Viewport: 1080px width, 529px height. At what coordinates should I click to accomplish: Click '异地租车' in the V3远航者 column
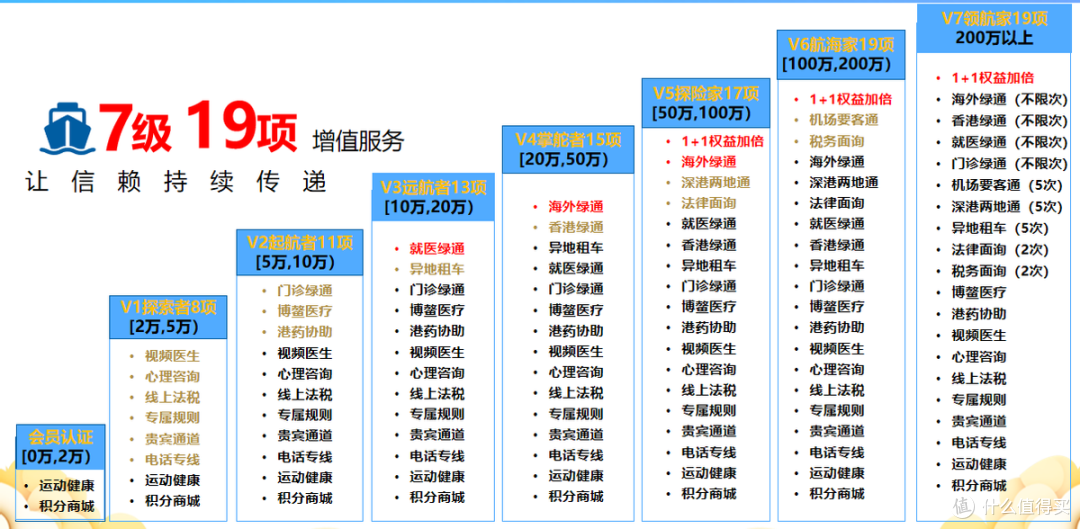[x=437, y=269]
